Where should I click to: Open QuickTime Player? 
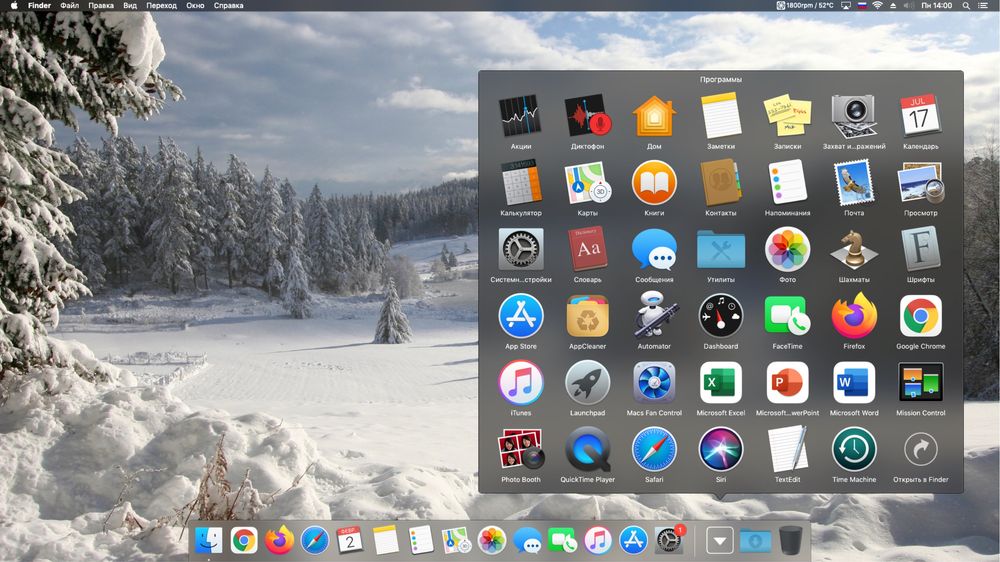click(587, 450)
